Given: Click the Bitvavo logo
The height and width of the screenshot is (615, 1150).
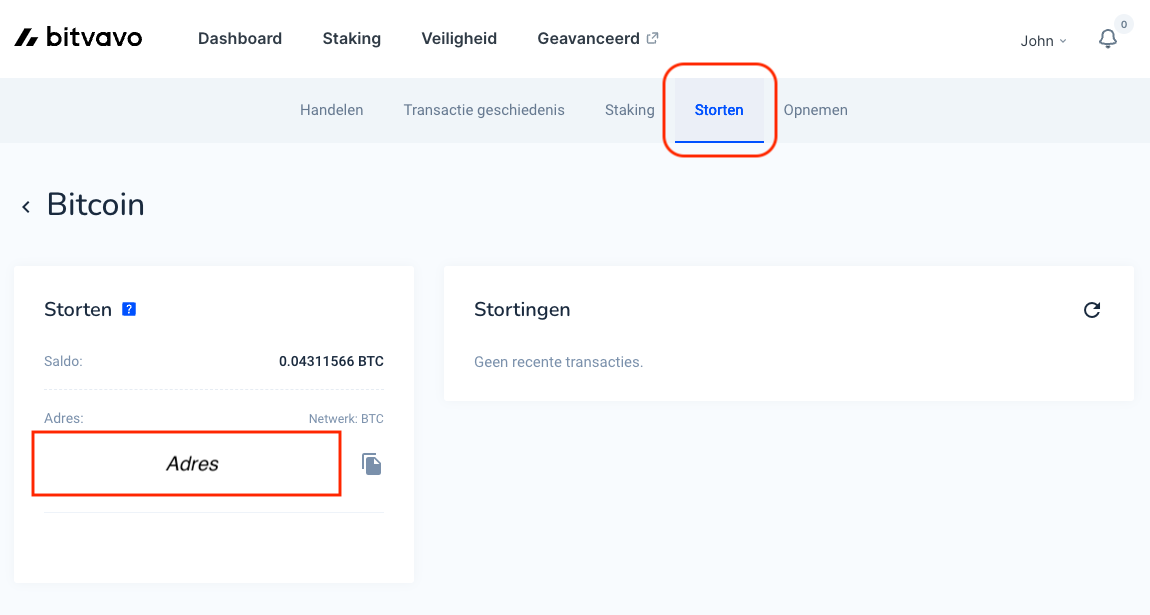Looking at the screenshot, I should coord(78,36).
